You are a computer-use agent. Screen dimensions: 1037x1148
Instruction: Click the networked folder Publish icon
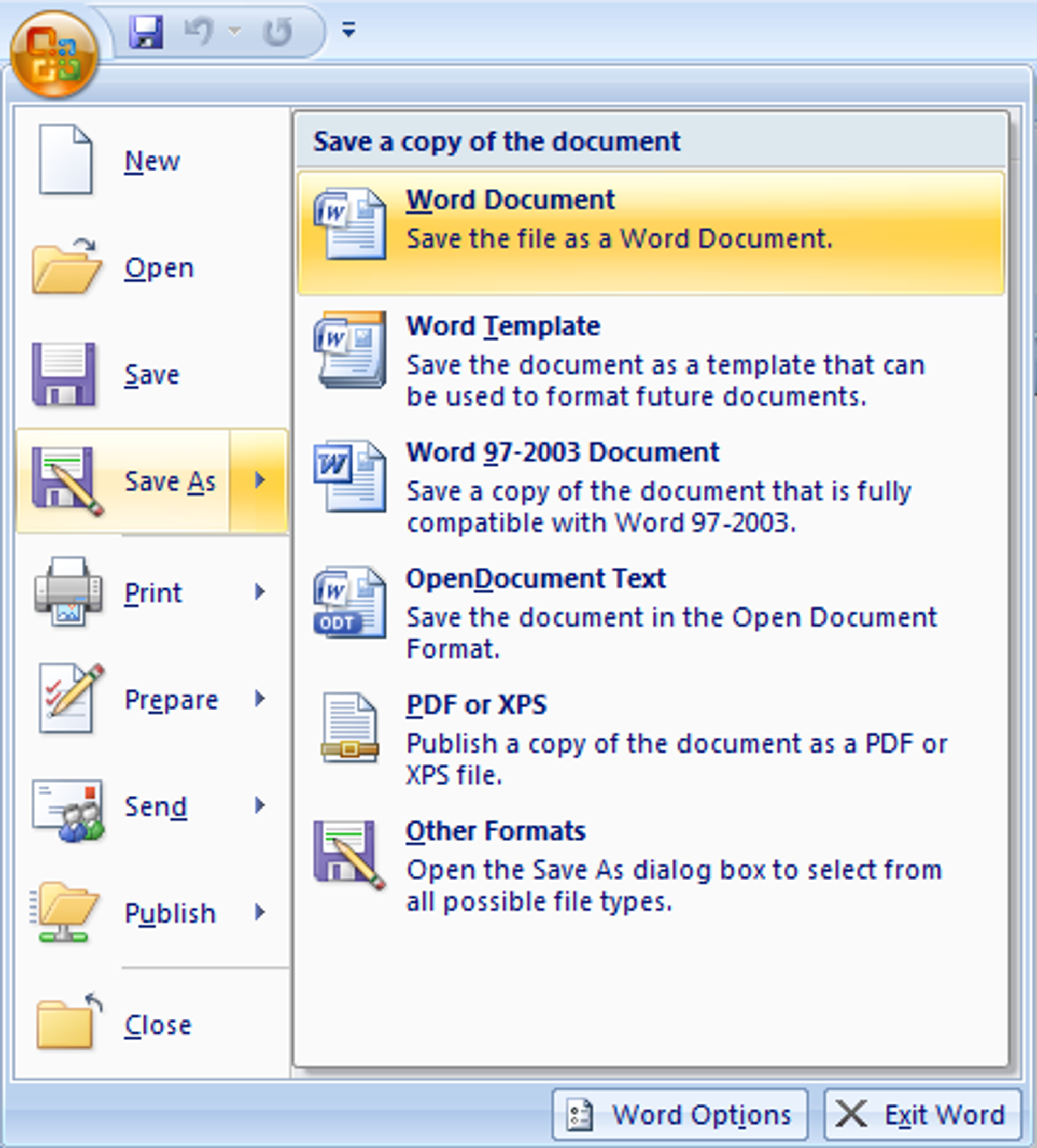click(64, 911)
